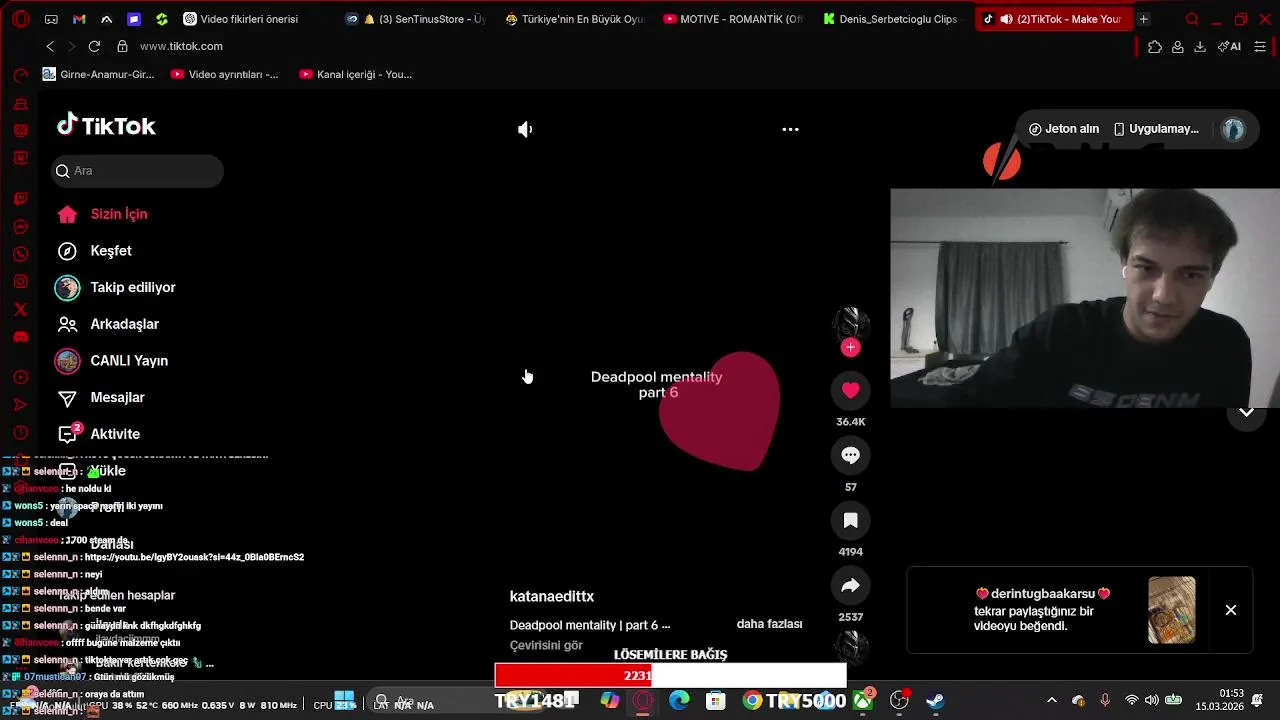Screen dimensions: 1280x720
Task: Open the Video ayrıntıları bookmark
Action: coord(225,74)
